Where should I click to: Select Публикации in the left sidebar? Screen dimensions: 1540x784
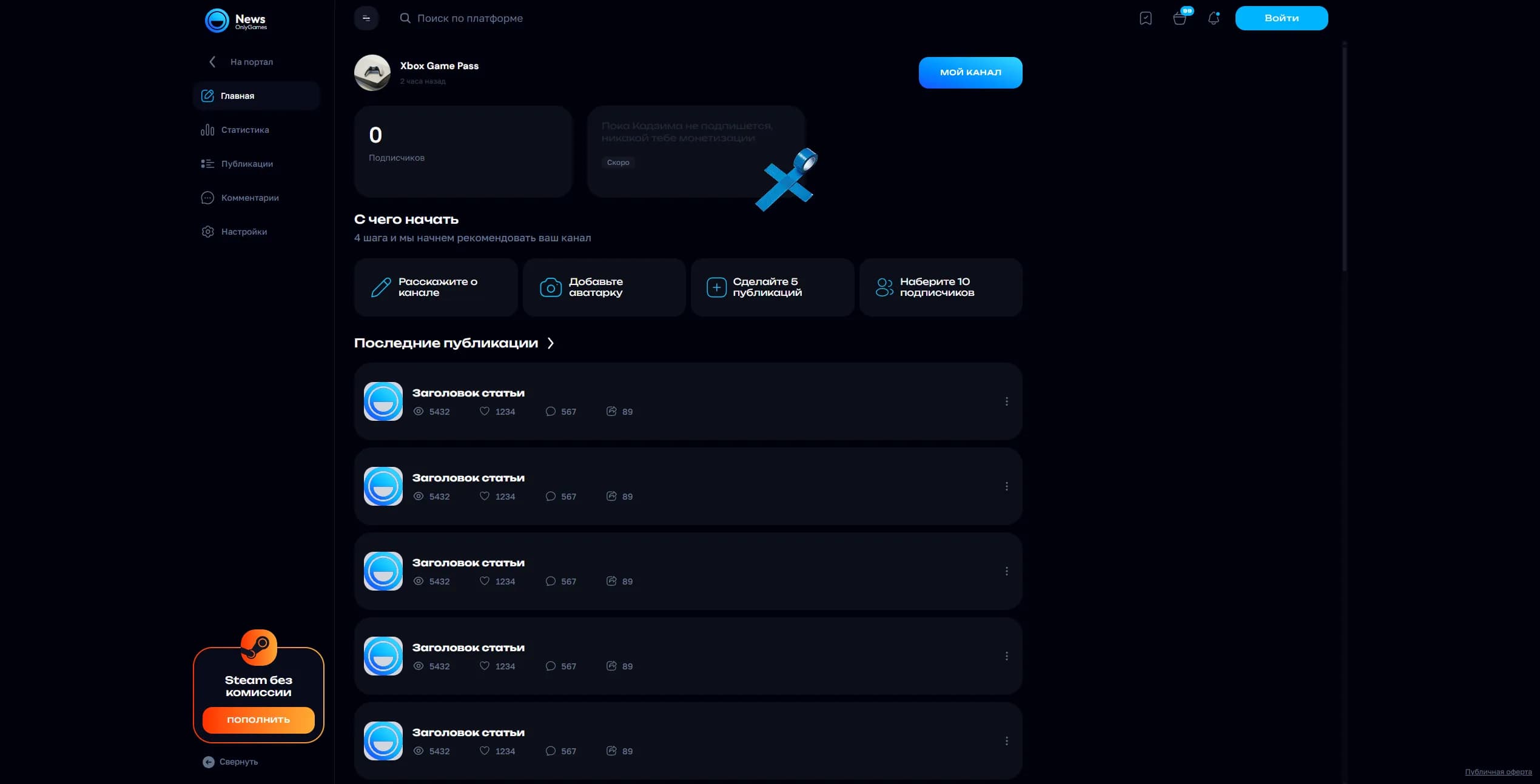click(x=246, y=163)
